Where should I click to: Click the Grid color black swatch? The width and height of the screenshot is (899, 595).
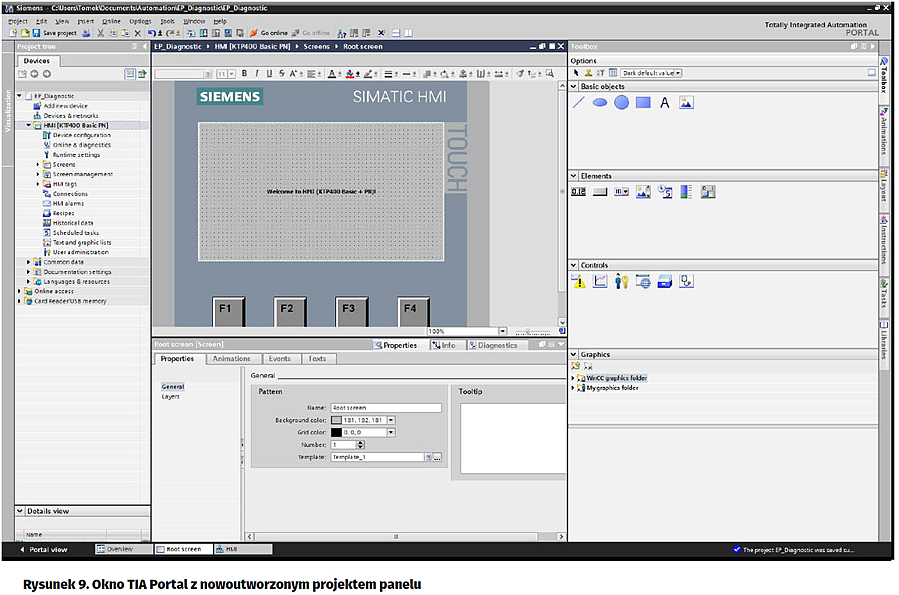[336, 432]
